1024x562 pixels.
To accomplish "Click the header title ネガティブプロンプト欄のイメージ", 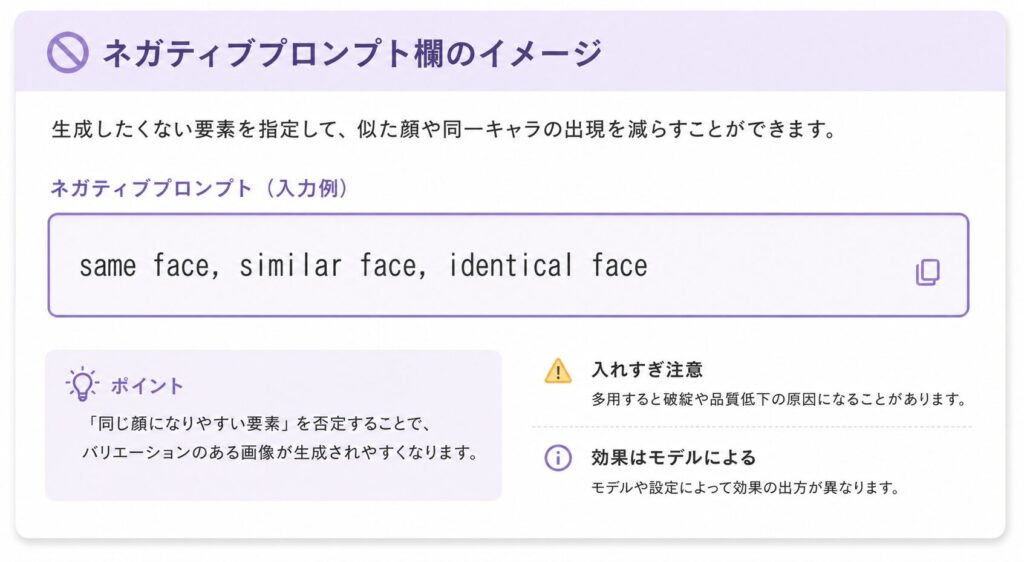I will coord(352,53).
